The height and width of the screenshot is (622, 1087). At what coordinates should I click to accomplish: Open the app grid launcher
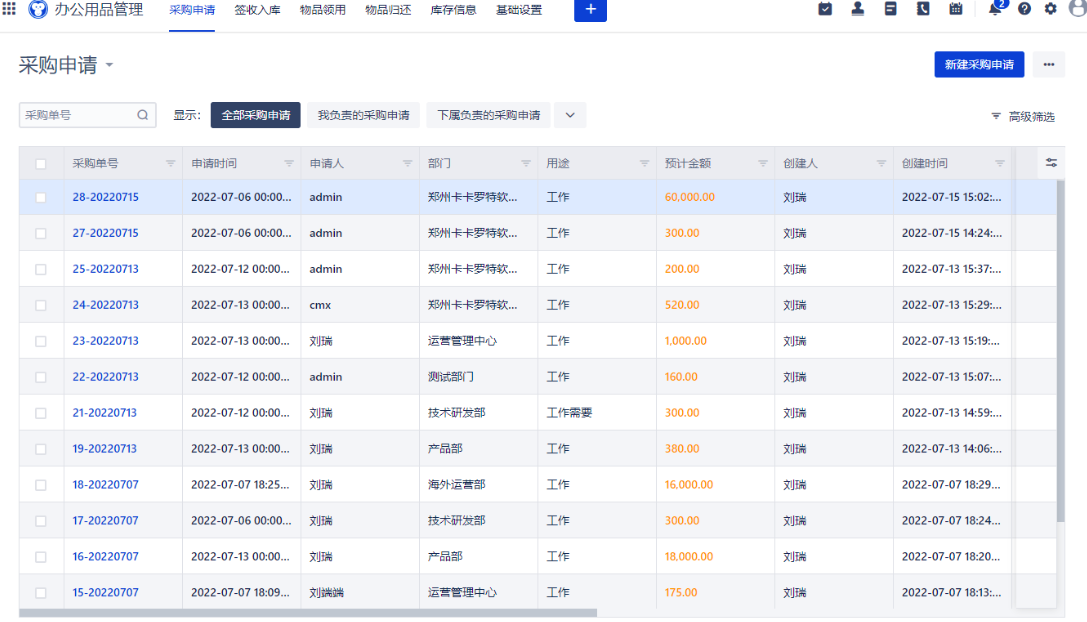(x=9, y=8)
